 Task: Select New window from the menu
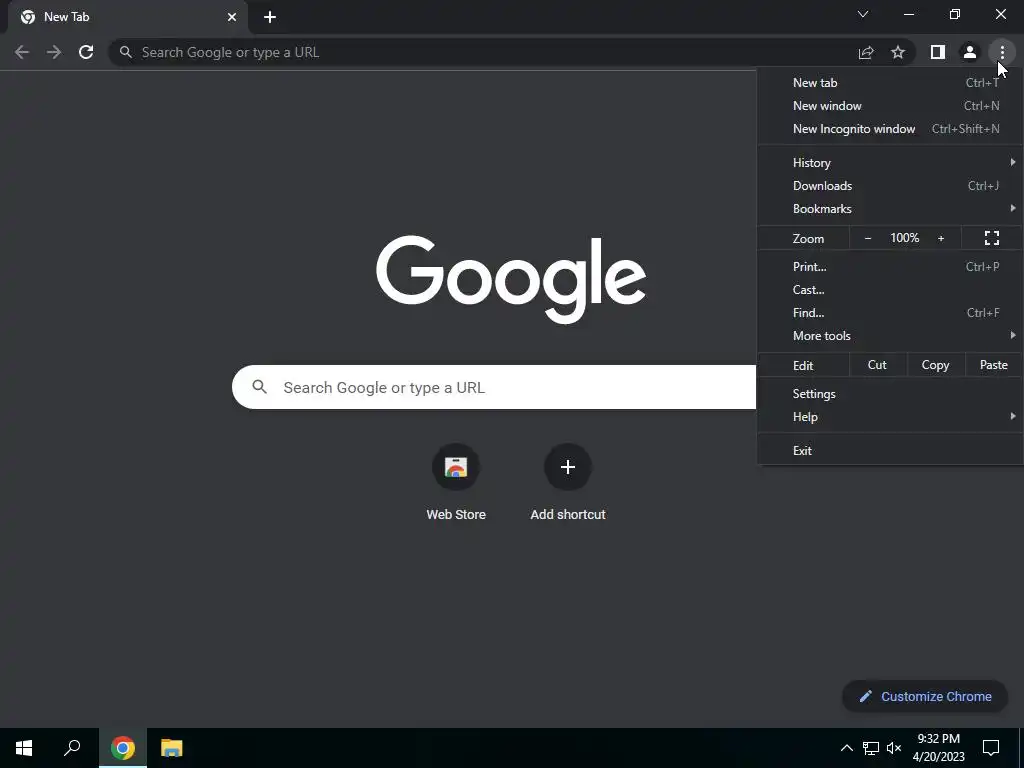890,106
